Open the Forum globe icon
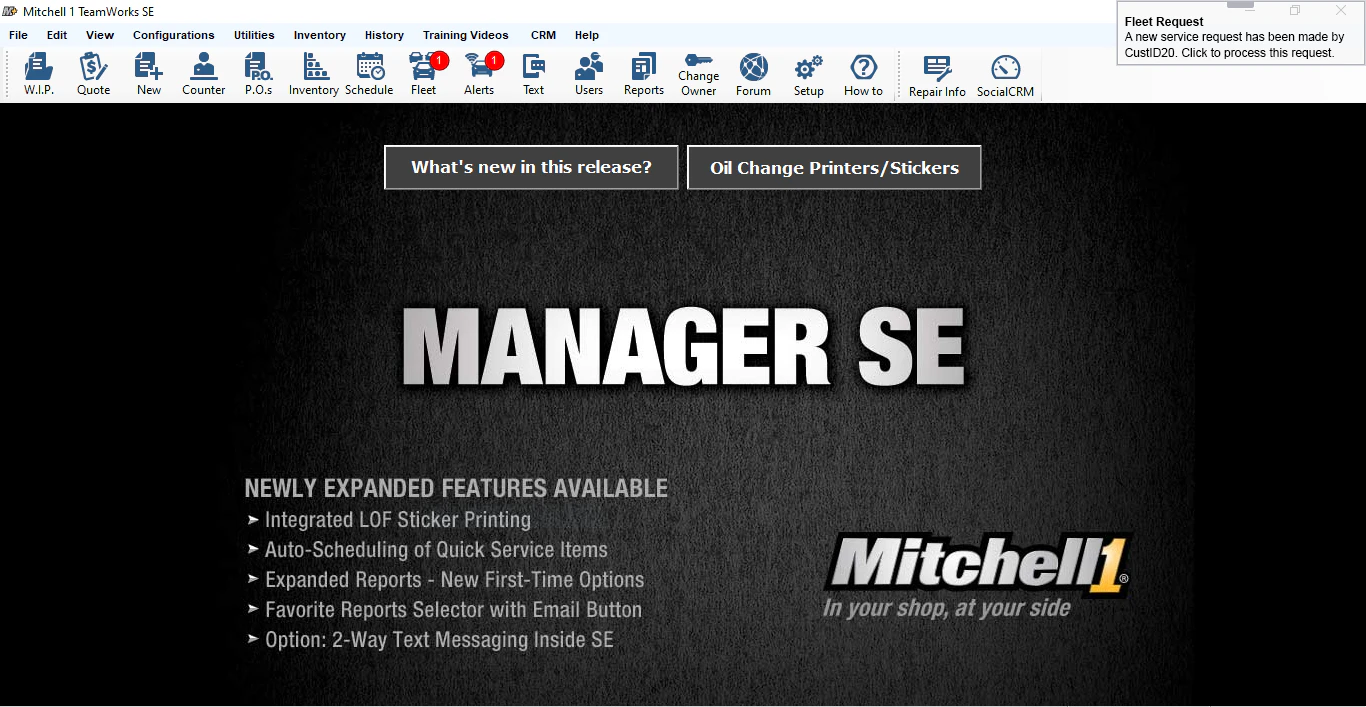Viewport: 1366px width, 707px height. [x=754, y=75]
